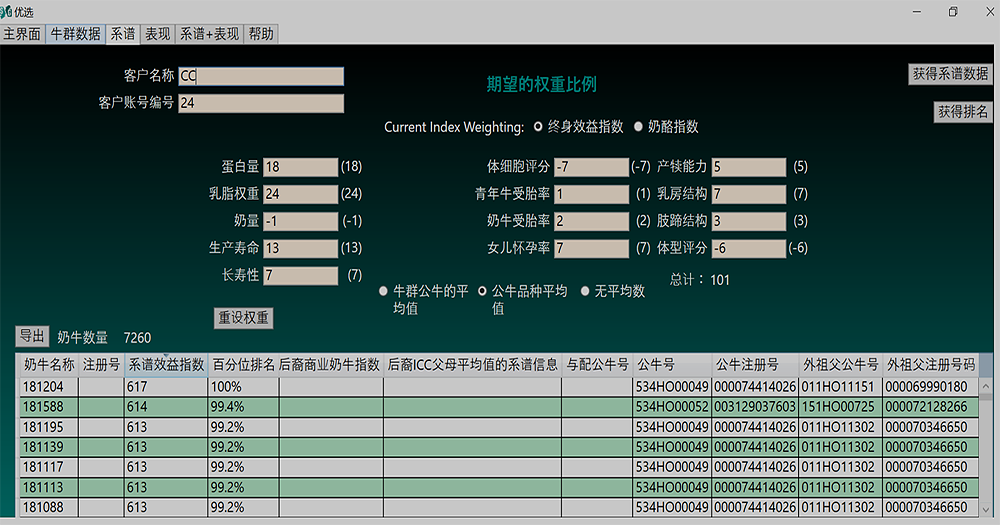Switch to the 牛群数据 tab

click(75, 33)
